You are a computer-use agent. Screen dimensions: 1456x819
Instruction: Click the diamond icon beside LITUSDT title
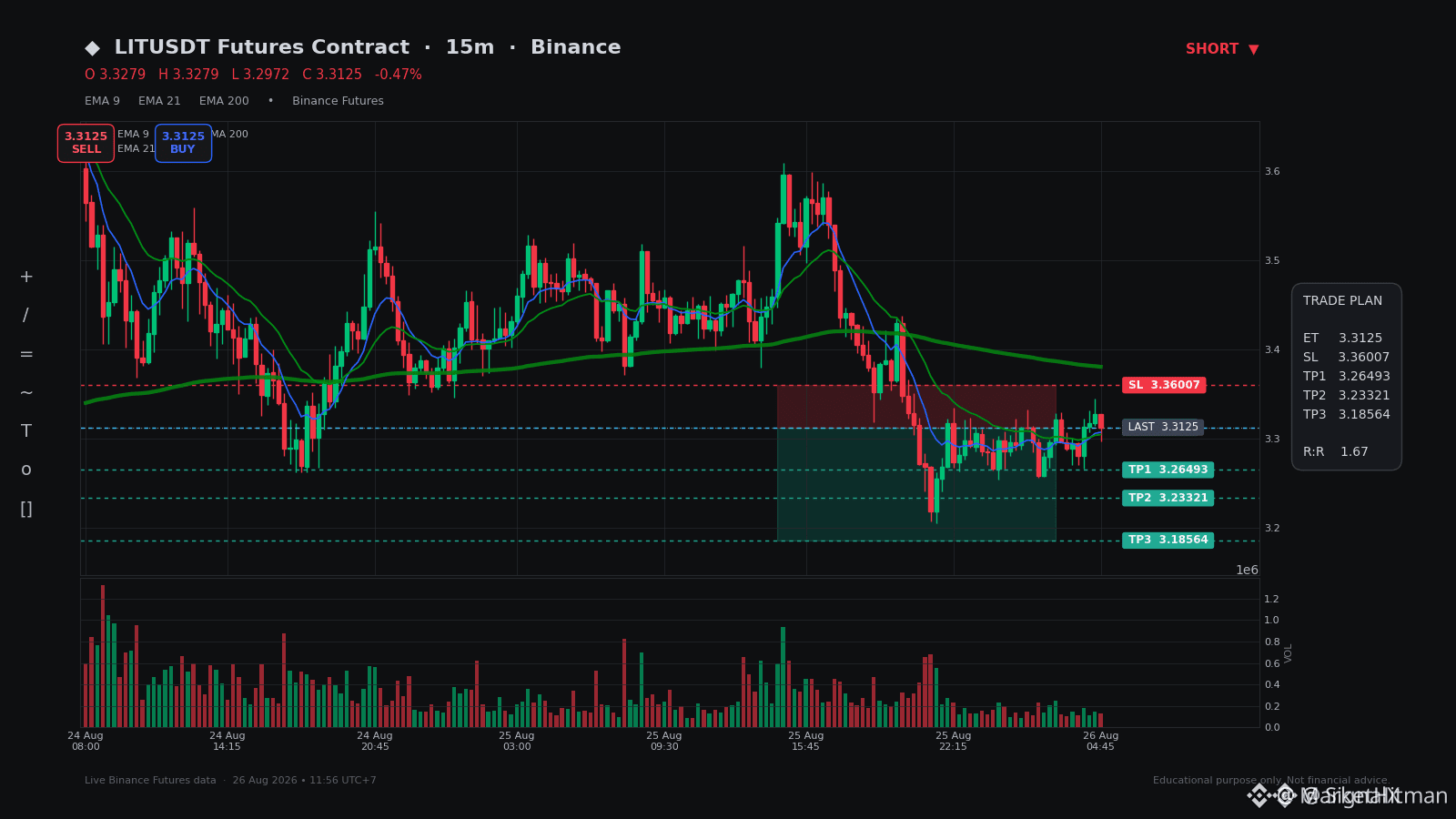(x=92, y=48)
